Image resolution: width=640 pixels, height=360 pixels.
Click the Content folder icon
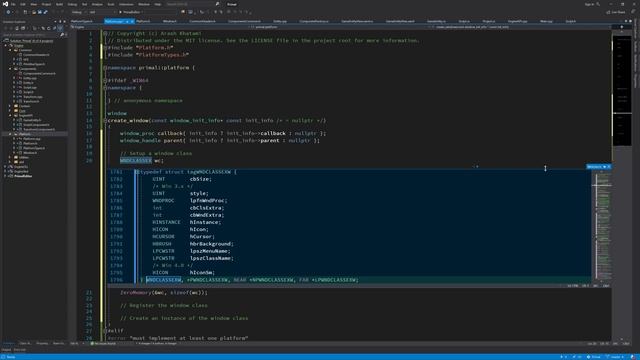click(16, 106)
